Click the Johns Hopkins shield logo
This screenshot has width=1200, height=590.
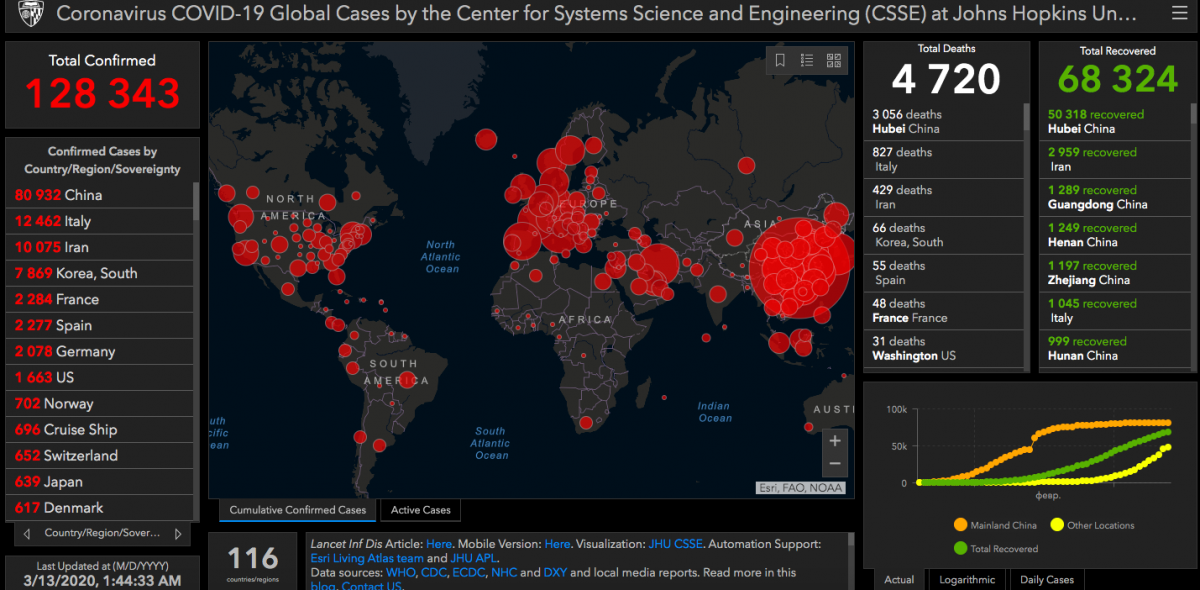click(x=31, y=15)
